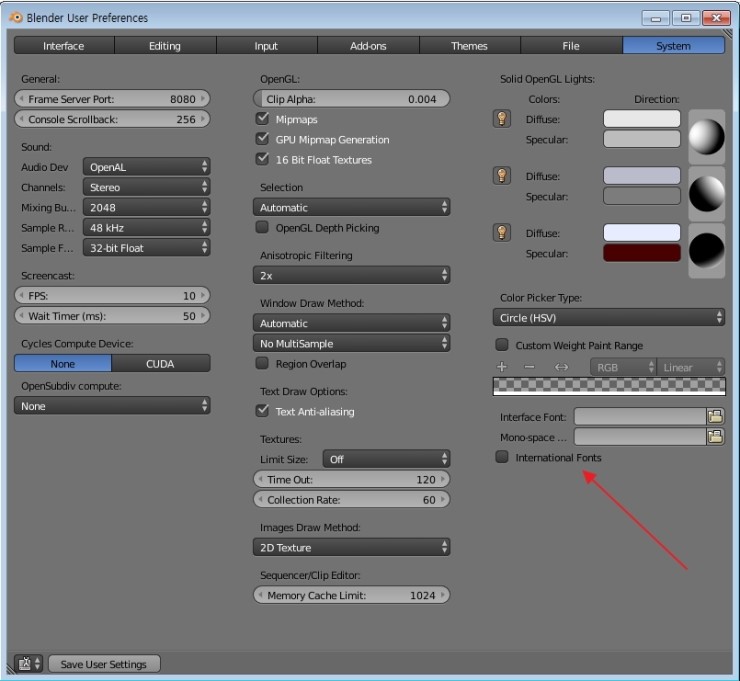The height and width of the screenshot is (681, 740).
Task: Browse for Interface Font file
Action: 715,417
